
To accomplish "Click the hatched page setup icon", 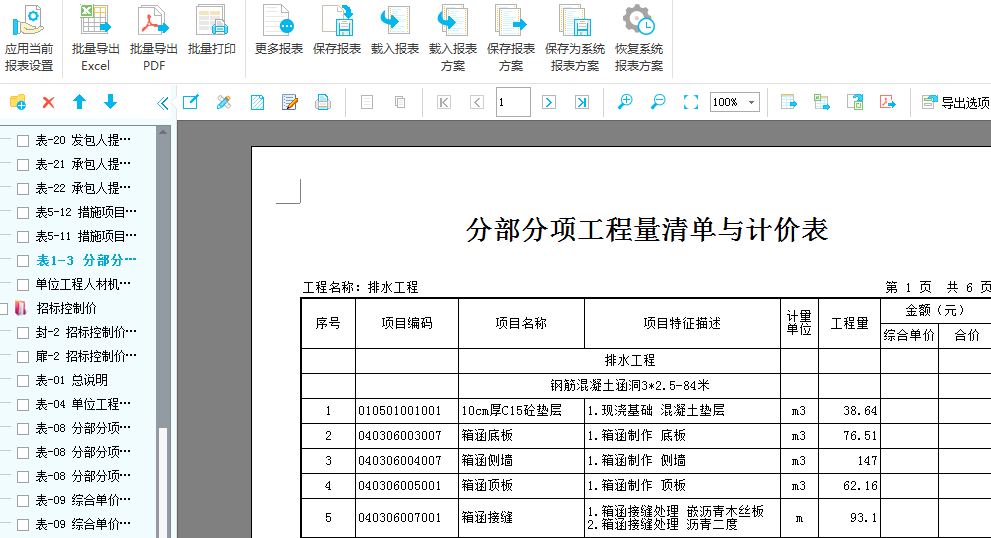I will point(257,102).
